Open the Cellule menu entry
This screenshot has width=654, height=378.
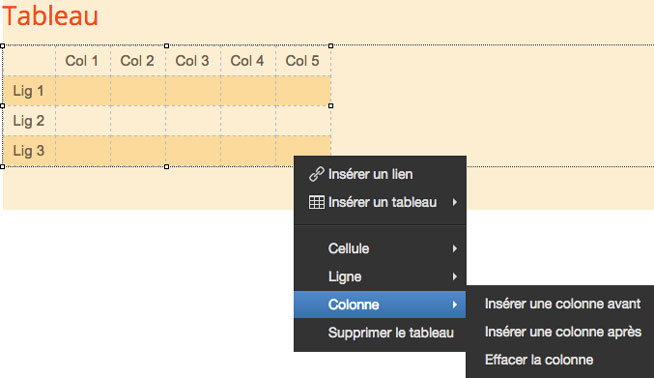click(x=380, y=249)
